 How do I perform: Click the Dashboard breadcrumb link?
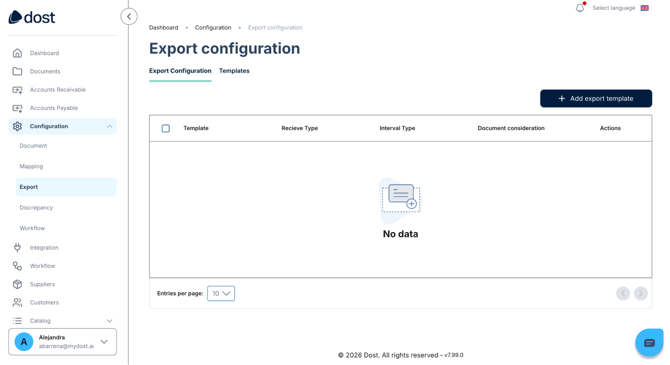(x=164, y=28)
